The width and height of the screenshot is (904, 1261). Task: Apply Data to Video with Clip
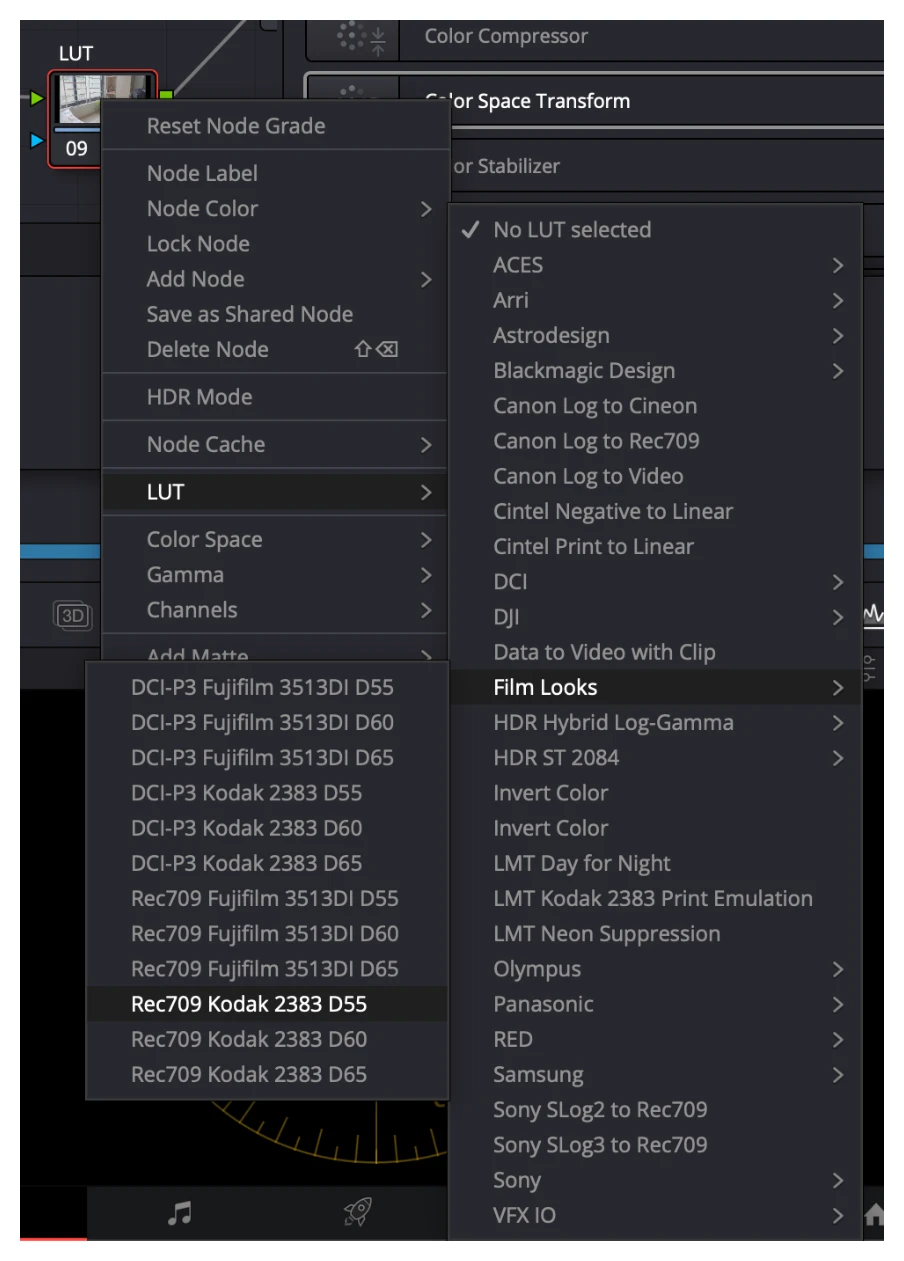(655, 652)
